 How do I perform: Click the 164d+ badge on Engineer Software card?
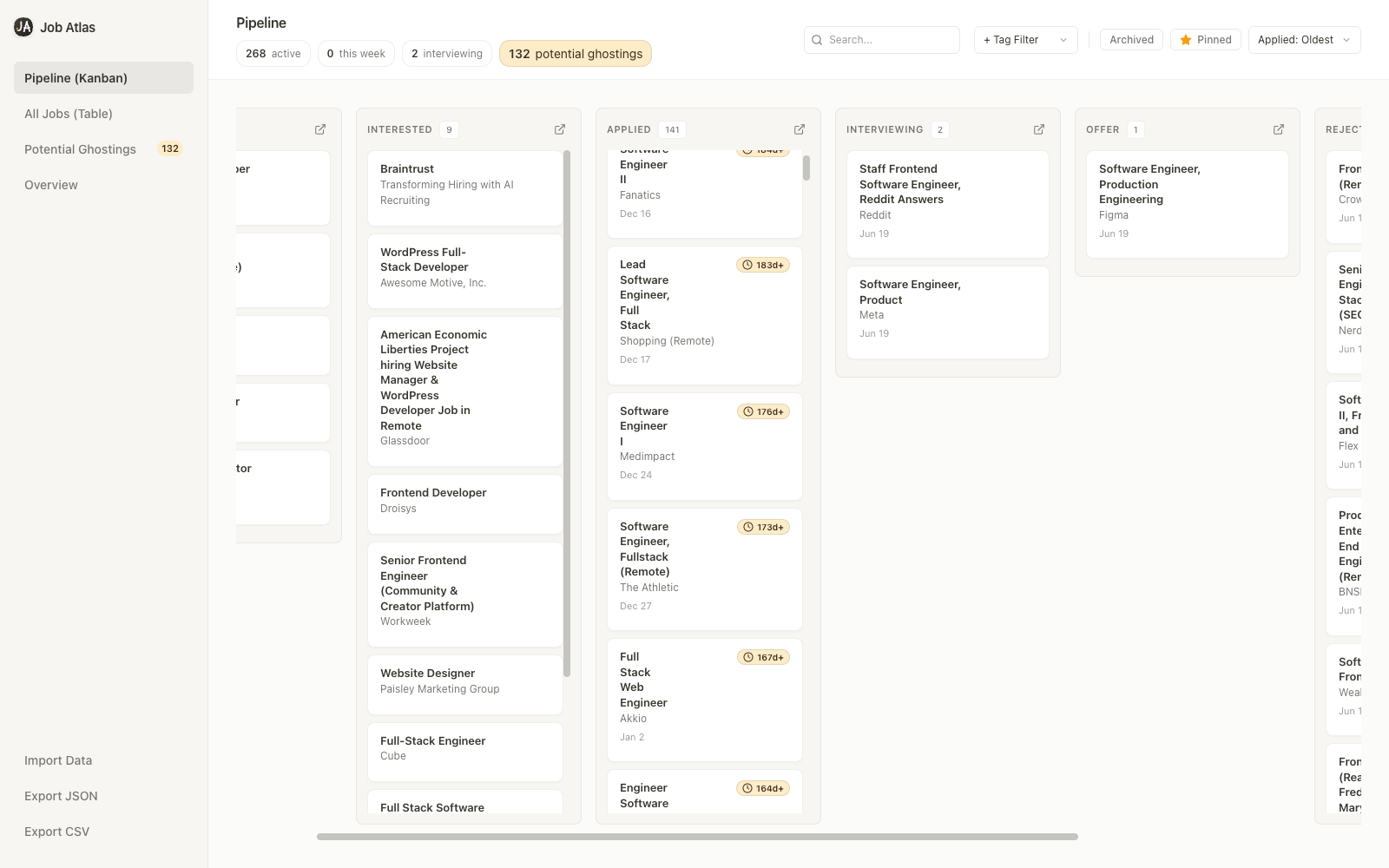coord(763,788)
